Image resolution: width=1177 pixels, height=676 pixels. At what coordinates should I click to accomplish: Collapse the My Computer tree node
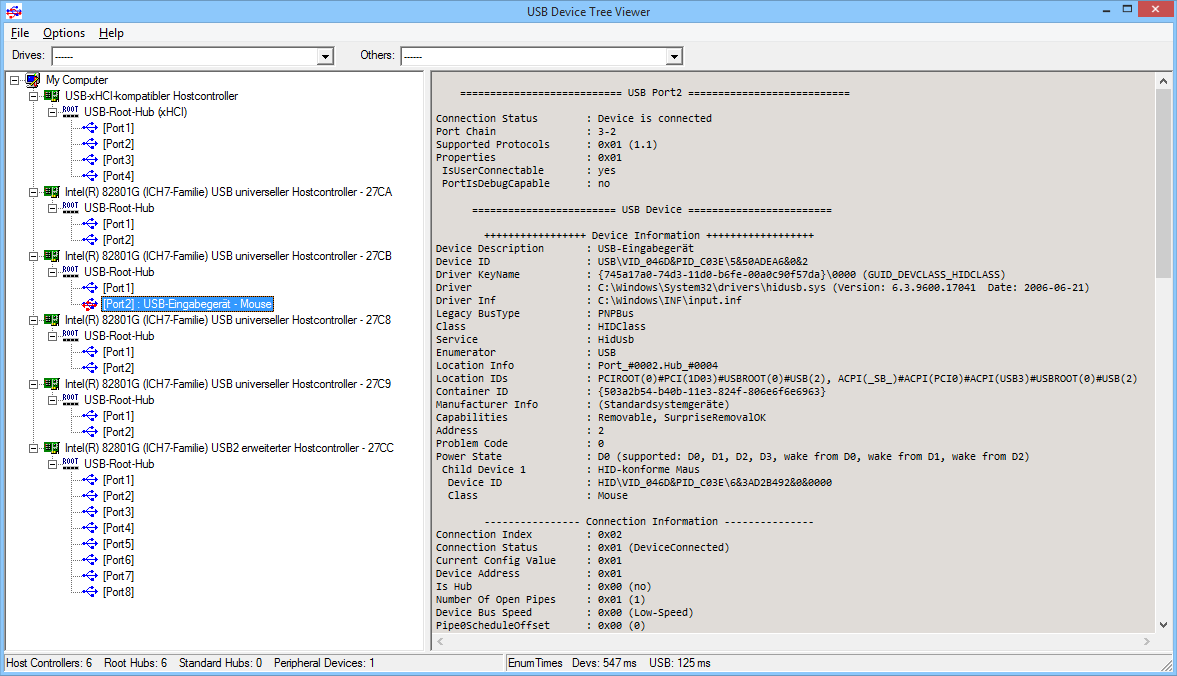click(14, 80)
